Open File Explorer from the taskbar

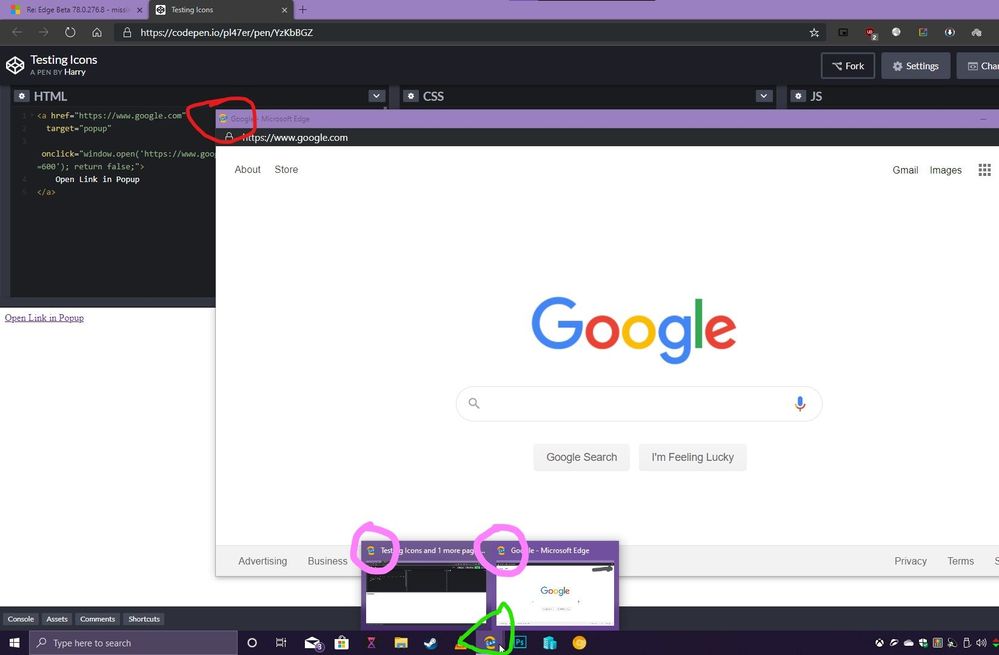pyautogui.click(x=401, y=643)
